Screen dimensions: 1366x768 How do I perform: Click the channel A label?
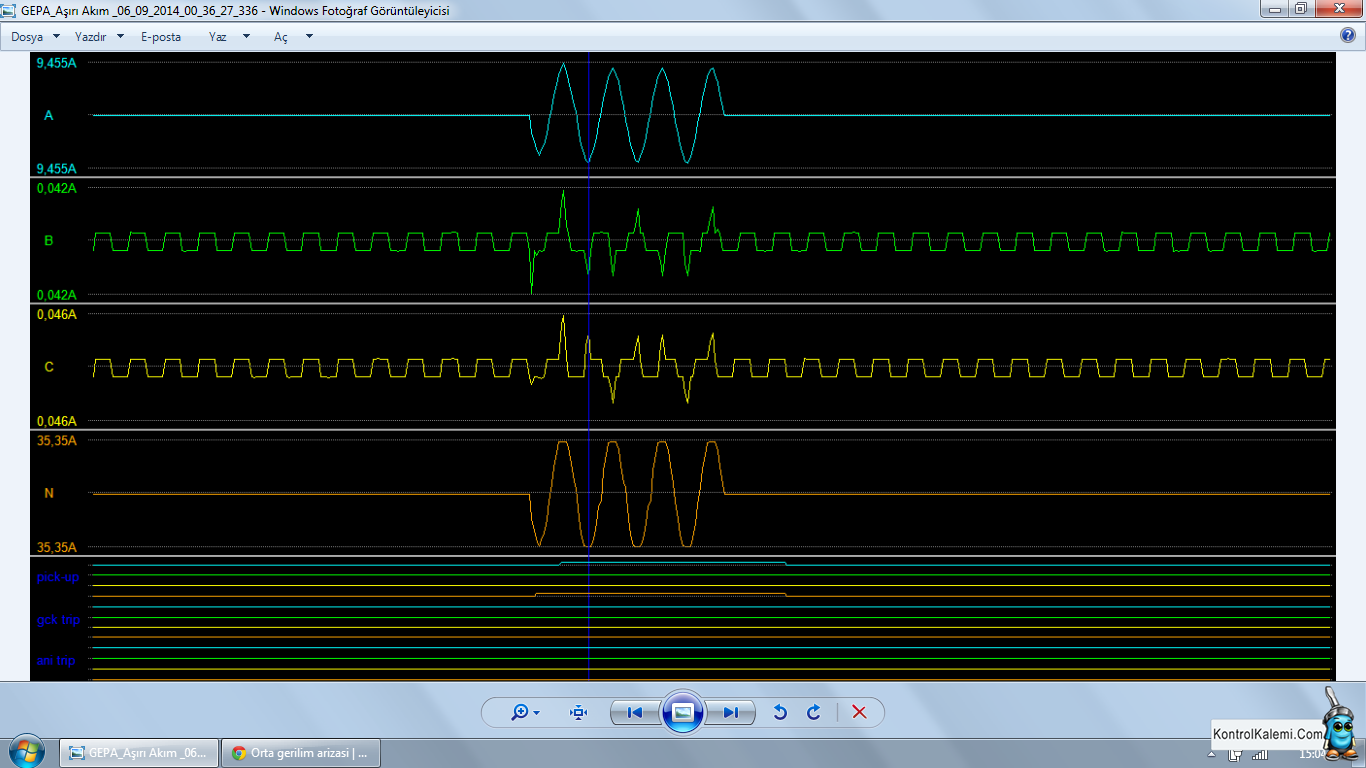48,115
